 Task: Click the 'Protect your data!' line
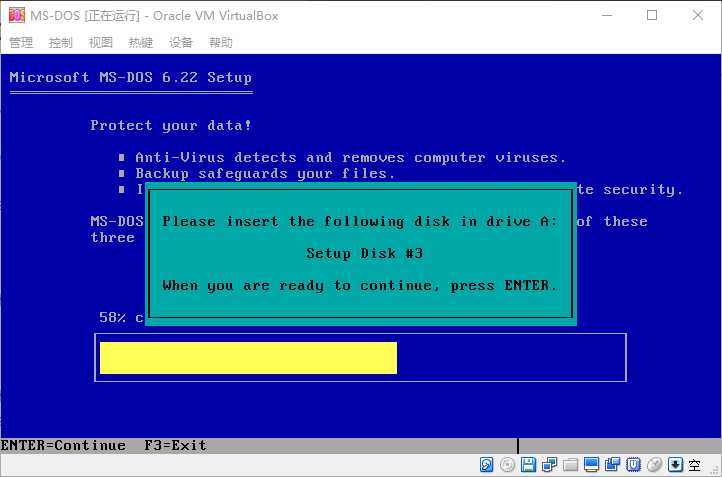[x=171, y=125]
